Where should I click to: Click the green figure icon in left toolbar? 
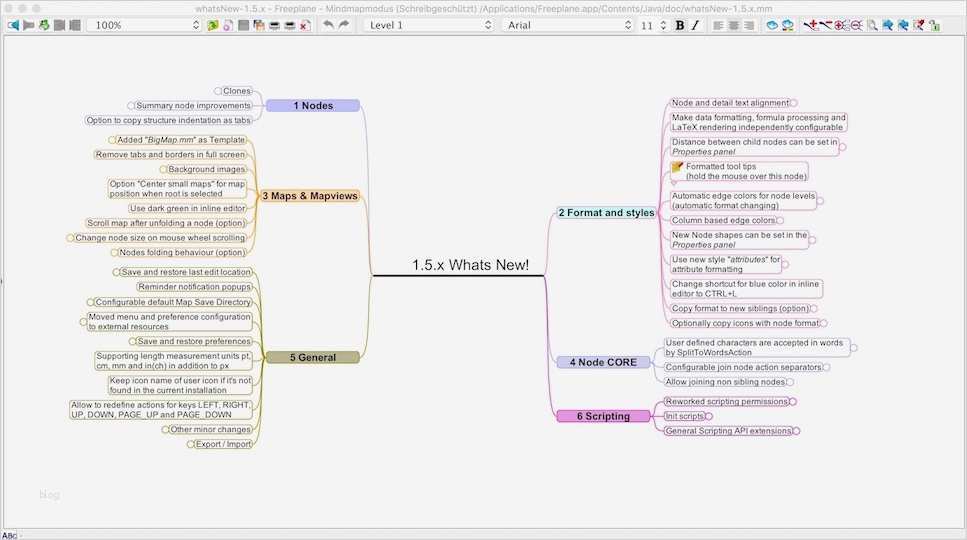pos(44,25)
